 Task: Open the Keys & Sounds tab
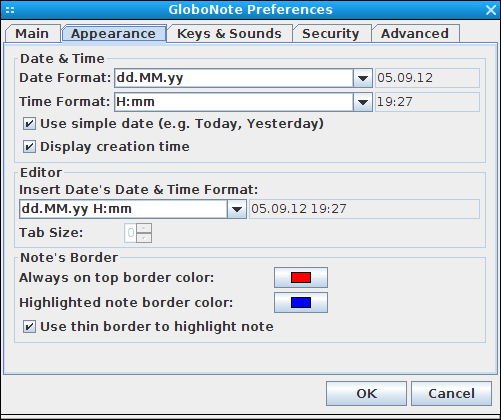pos(229,34)
